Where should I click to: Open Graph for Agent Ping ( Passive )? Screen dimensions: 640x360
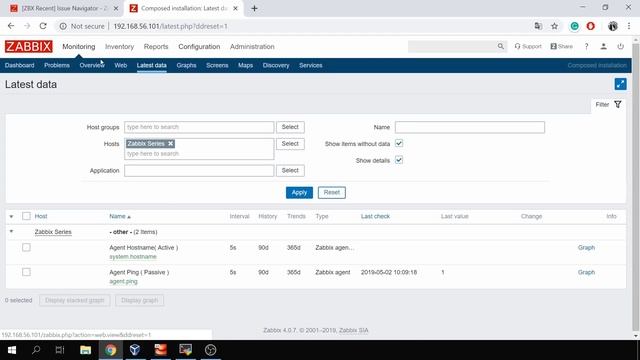pos(586,272)
